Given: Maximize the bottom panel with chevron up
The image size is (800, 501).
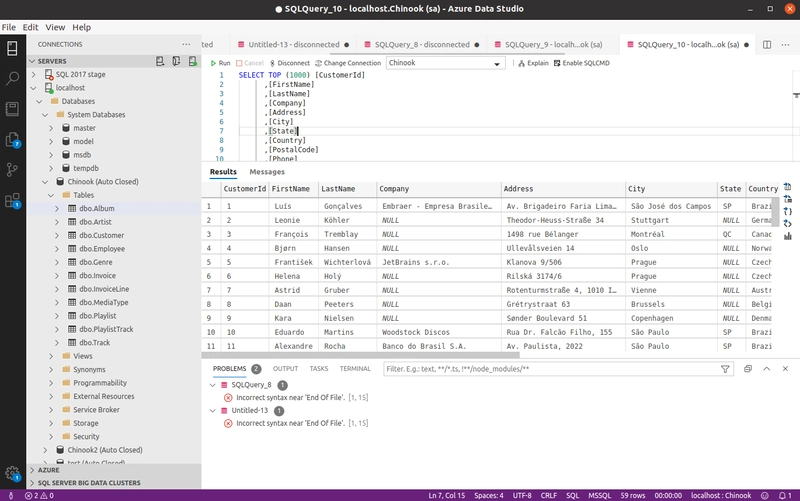Looking at the screenshot, I should pos(766,368).
